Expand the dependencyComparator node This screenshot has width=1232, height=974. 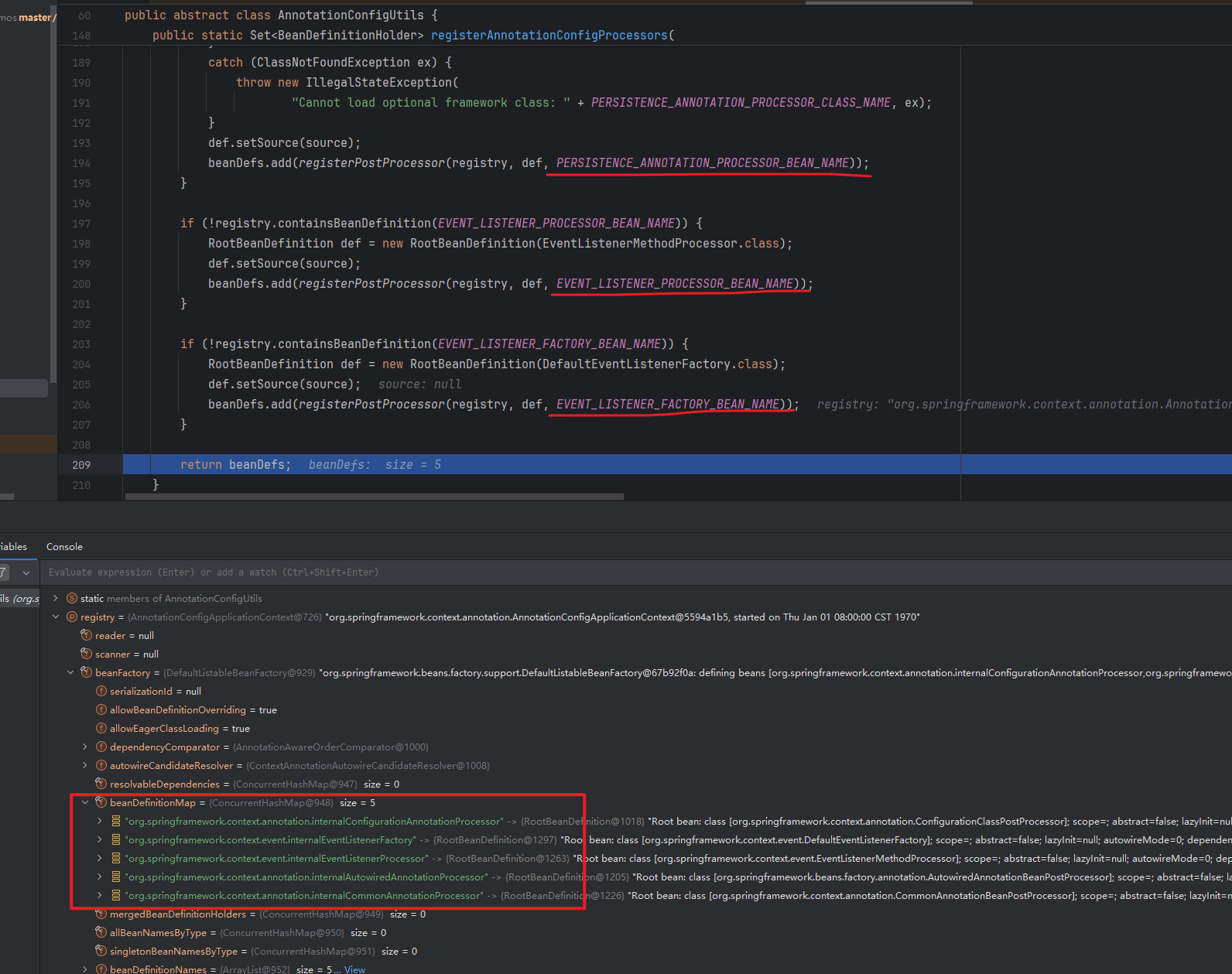(85, 747)
